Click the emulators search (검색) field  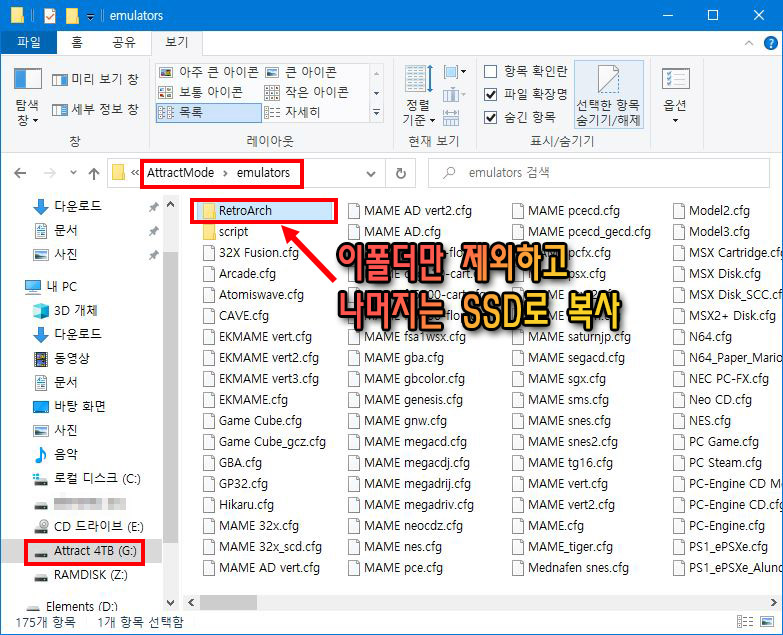click(598, 173)
